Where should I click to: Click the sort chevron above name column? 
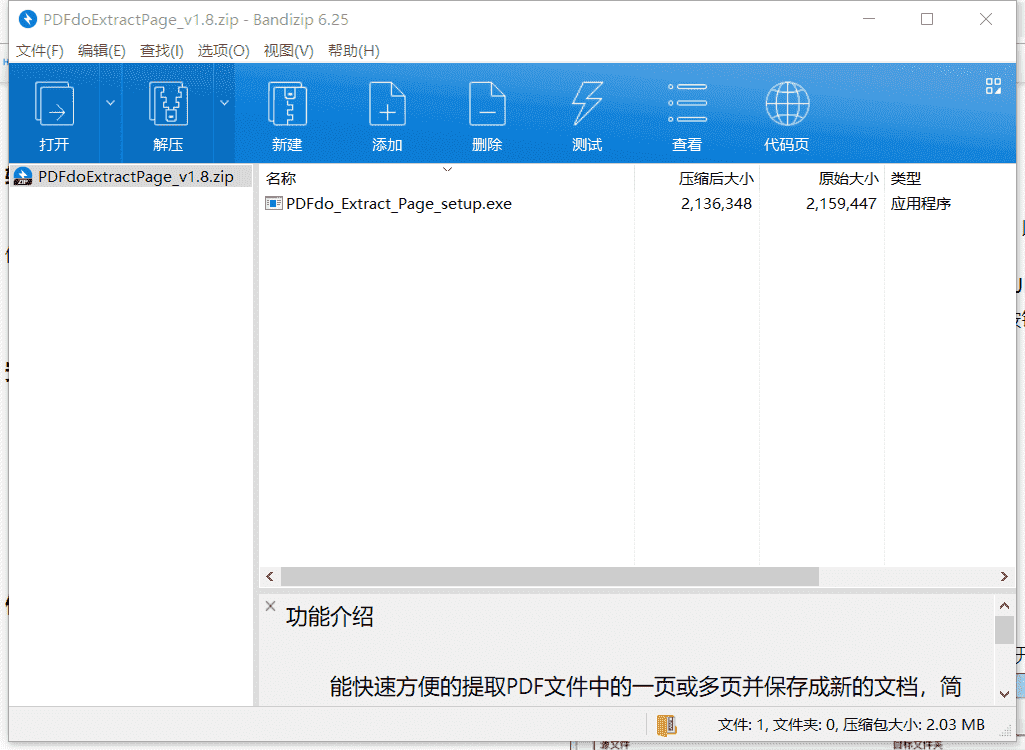[x=447, y=169]
